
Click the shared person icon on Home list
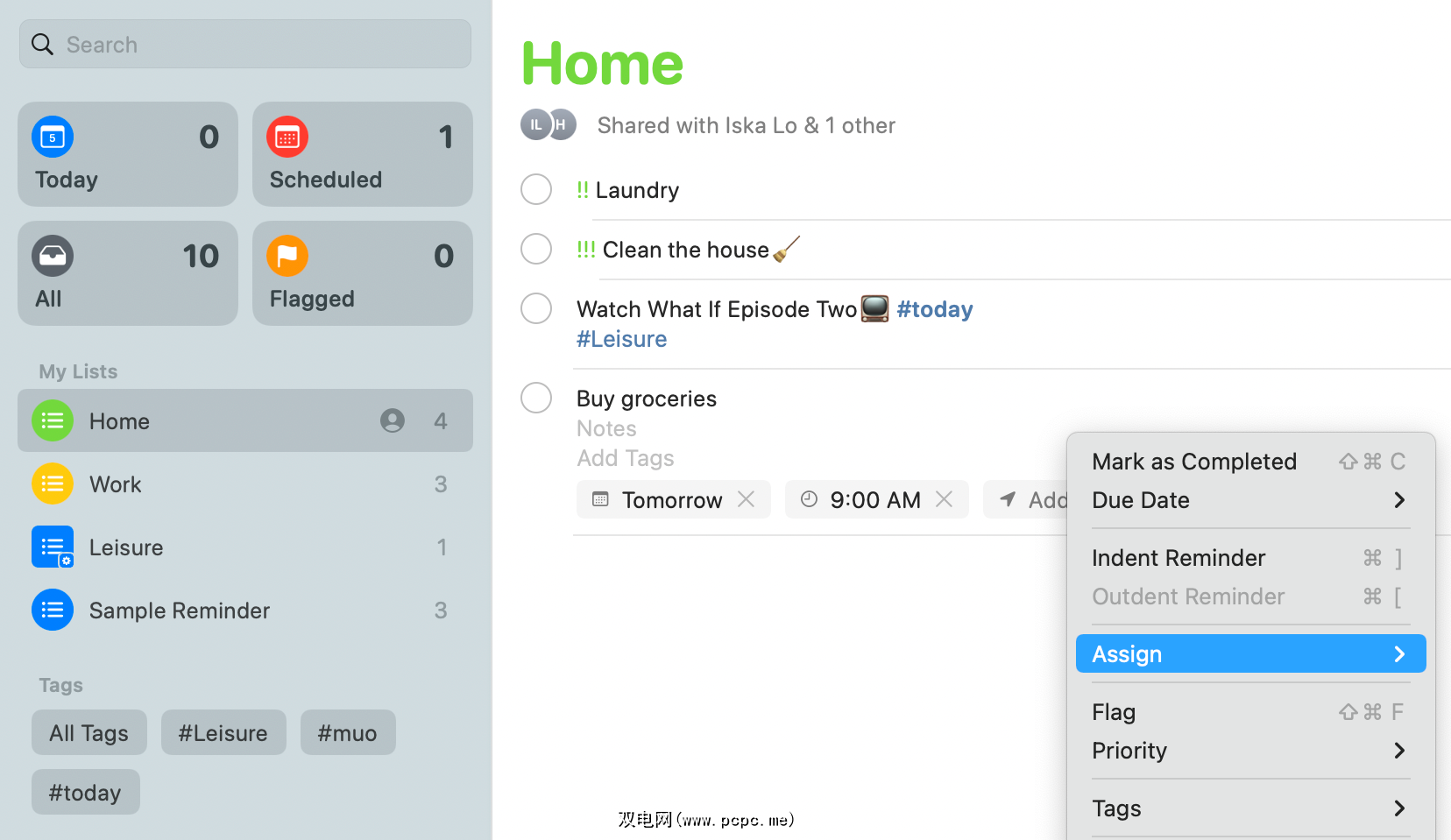coord(393,421)
